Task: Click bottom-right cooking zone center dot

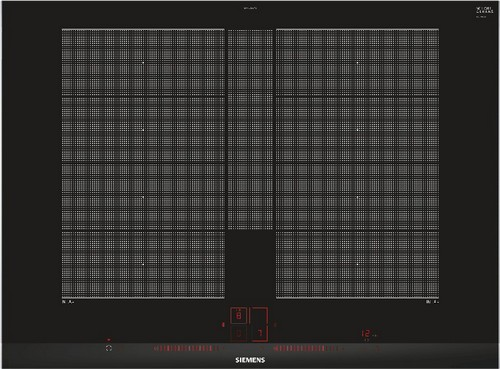Action: coord(357,264)
